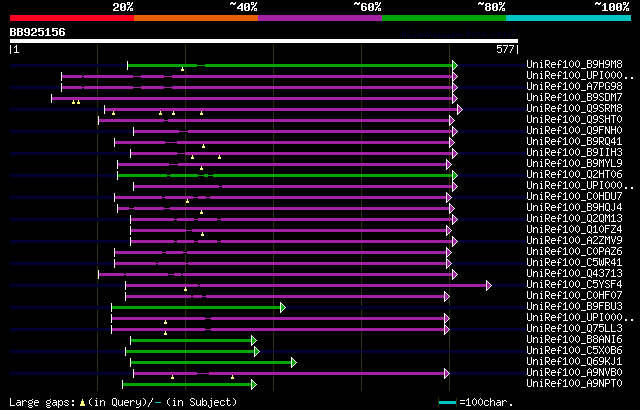This screenshot has width=640, height=410.
Task: Open hit UniRef100_B9SDM7
Action: click(x=574, y=97)
